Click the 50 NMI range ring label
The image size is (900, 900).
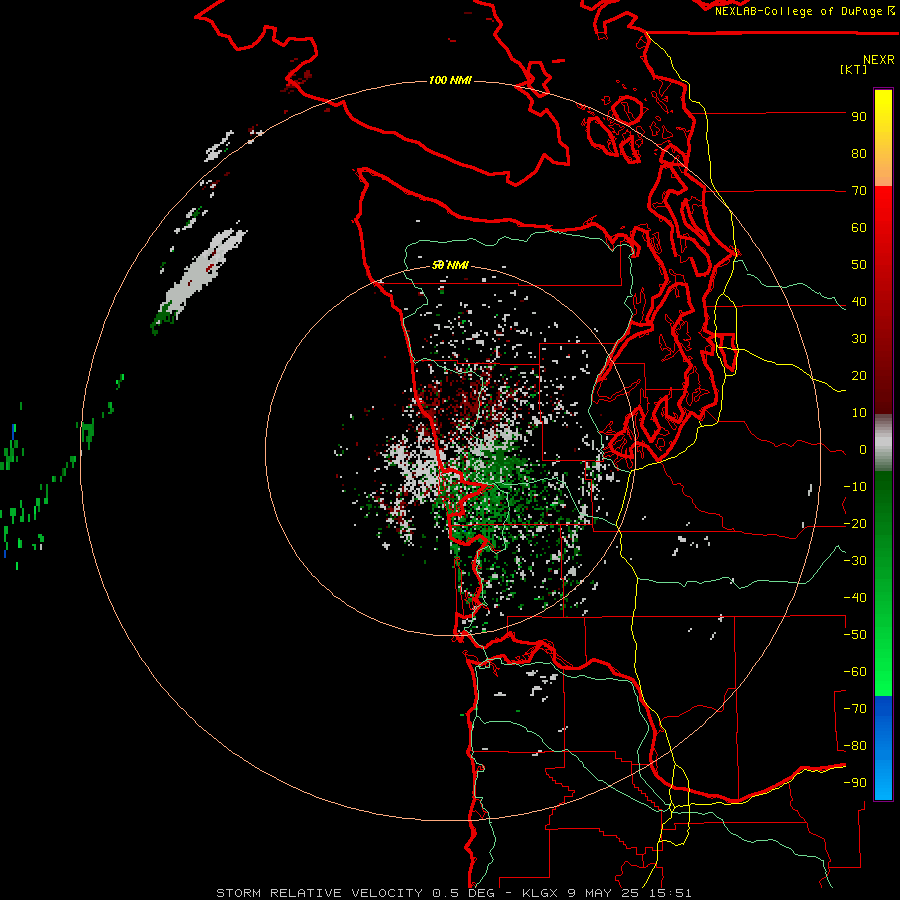(450, 265)
